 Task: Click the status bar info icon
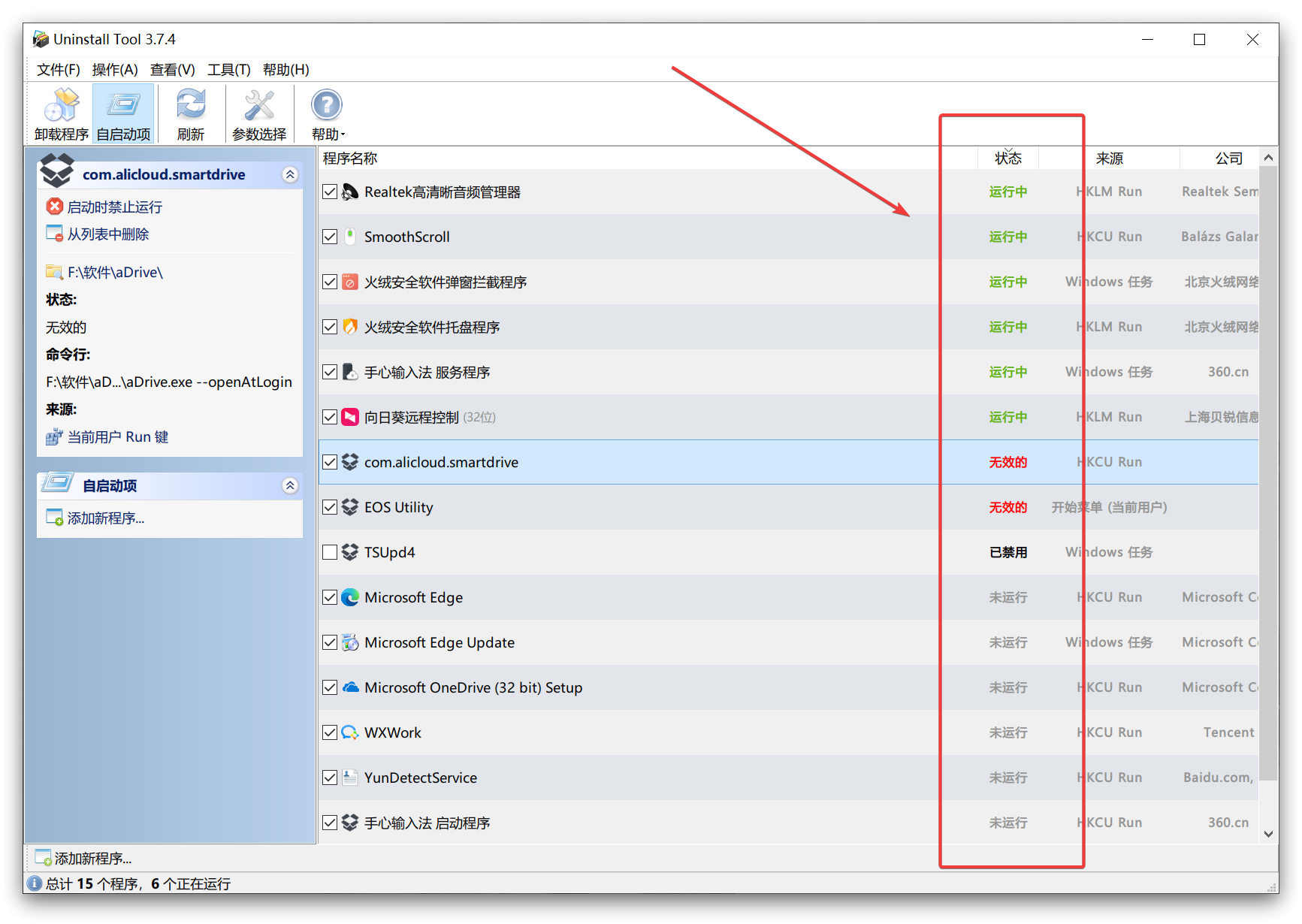coord(35,883)
